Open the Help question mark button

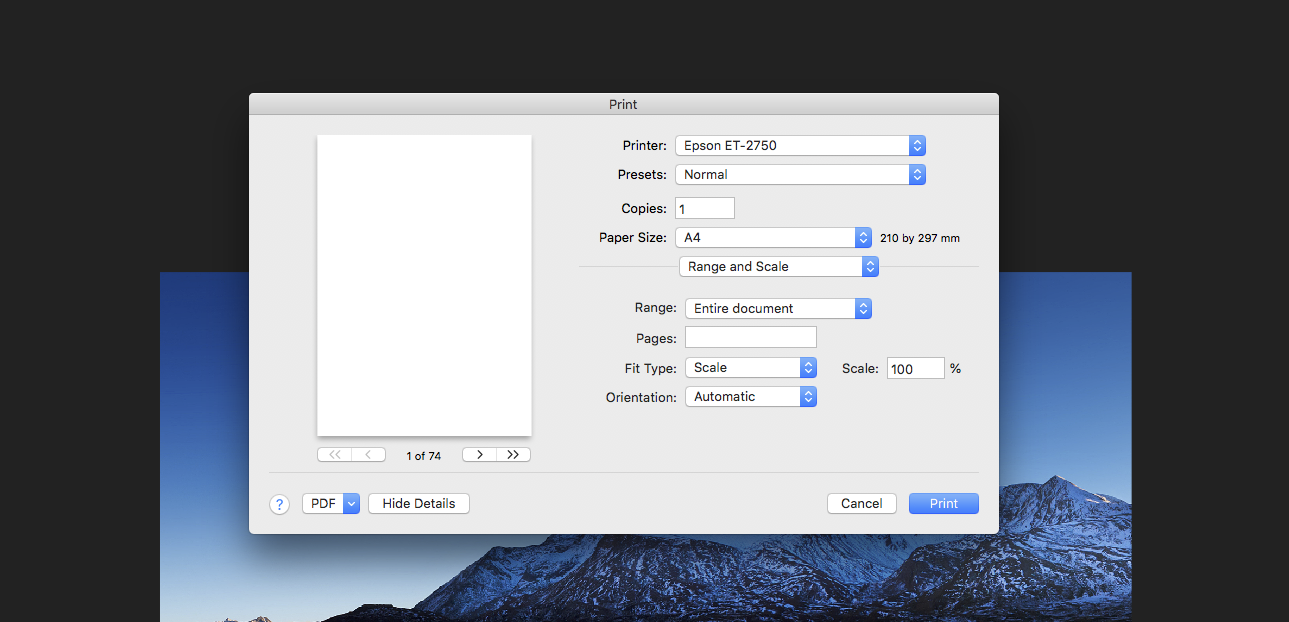pyautogui.click(x=279, y=505)
